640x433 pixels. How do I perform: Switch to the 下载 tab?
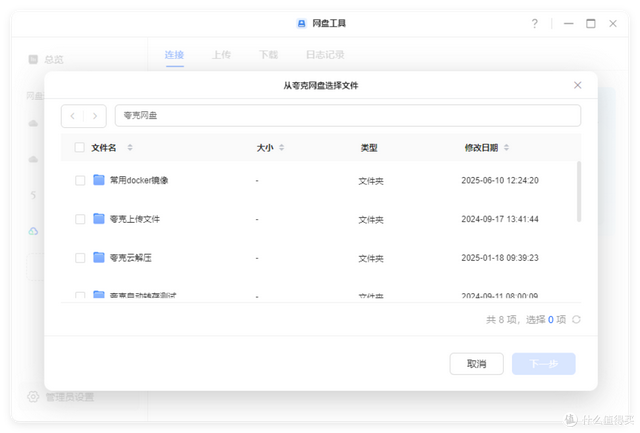[x=268, y=55]
